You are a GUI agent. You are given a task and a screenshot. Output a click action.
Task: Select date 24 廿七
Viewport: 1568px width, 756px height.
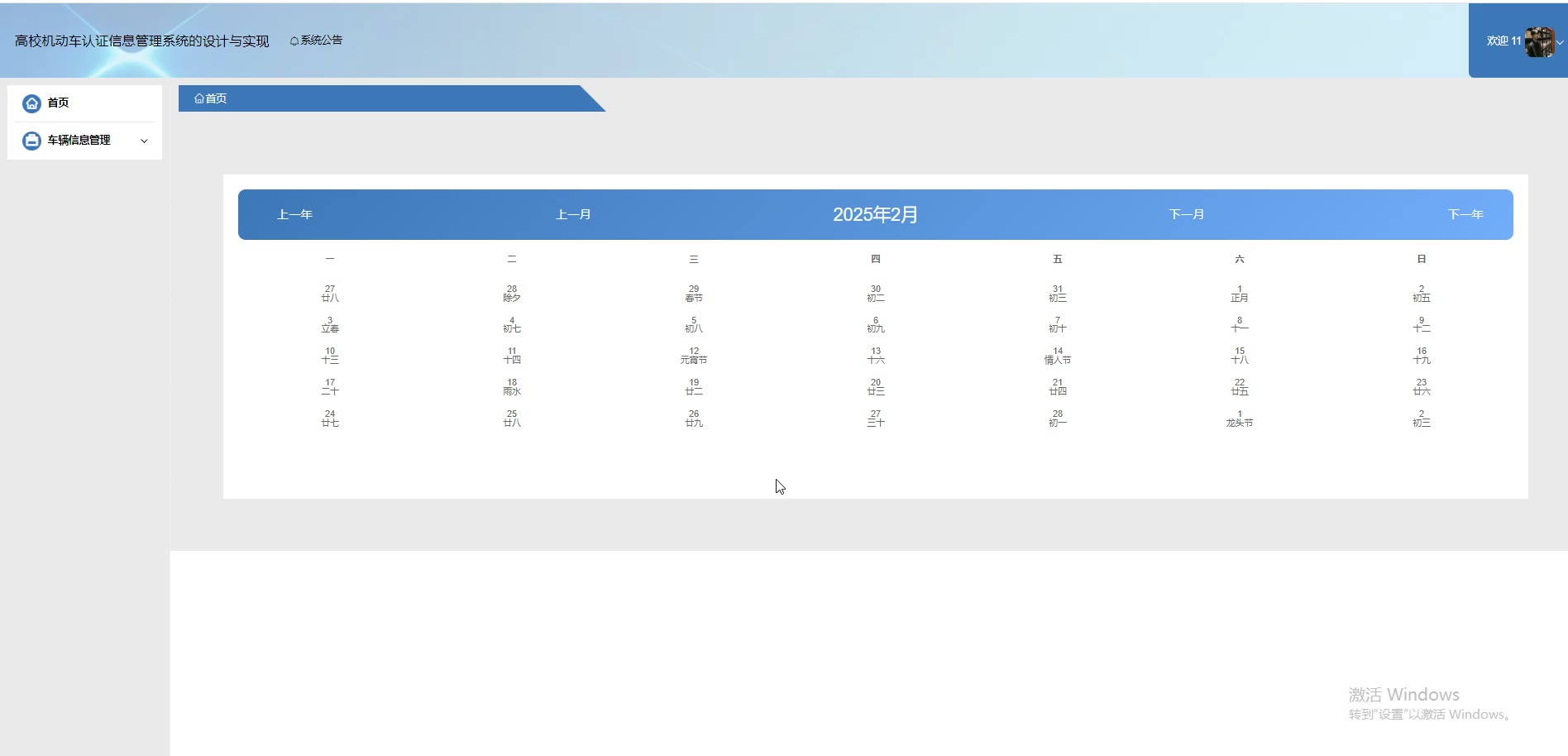tap(330, 419)
